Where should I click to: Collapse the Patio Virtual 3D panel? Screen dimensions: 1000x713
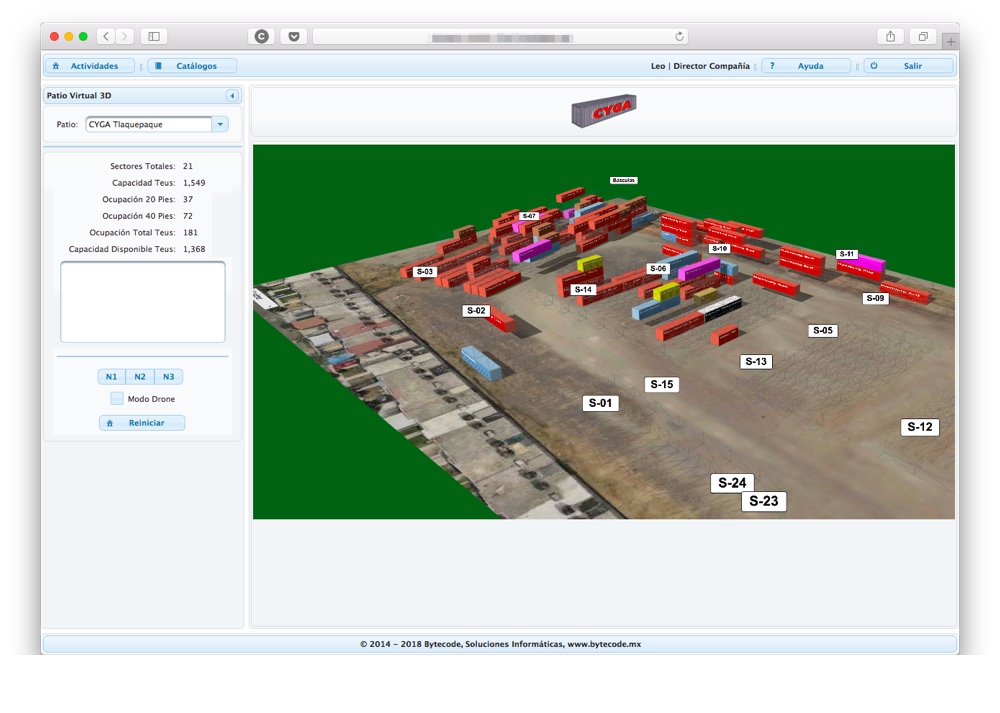pos(232,96)
